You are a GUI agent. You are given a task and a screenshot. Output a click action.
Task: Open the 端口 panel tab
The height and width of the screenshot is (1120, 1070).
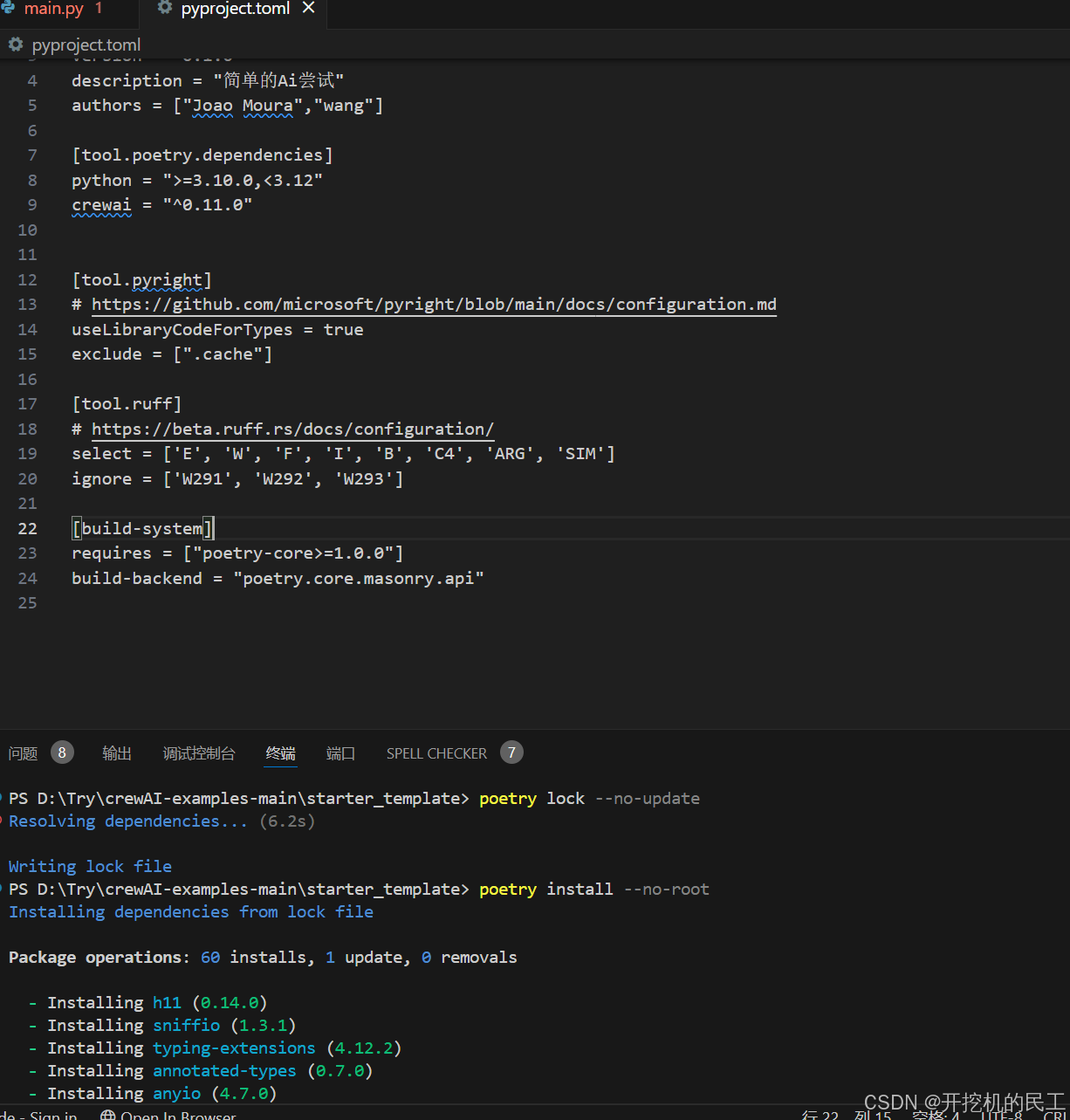click(x=340, y=752)
